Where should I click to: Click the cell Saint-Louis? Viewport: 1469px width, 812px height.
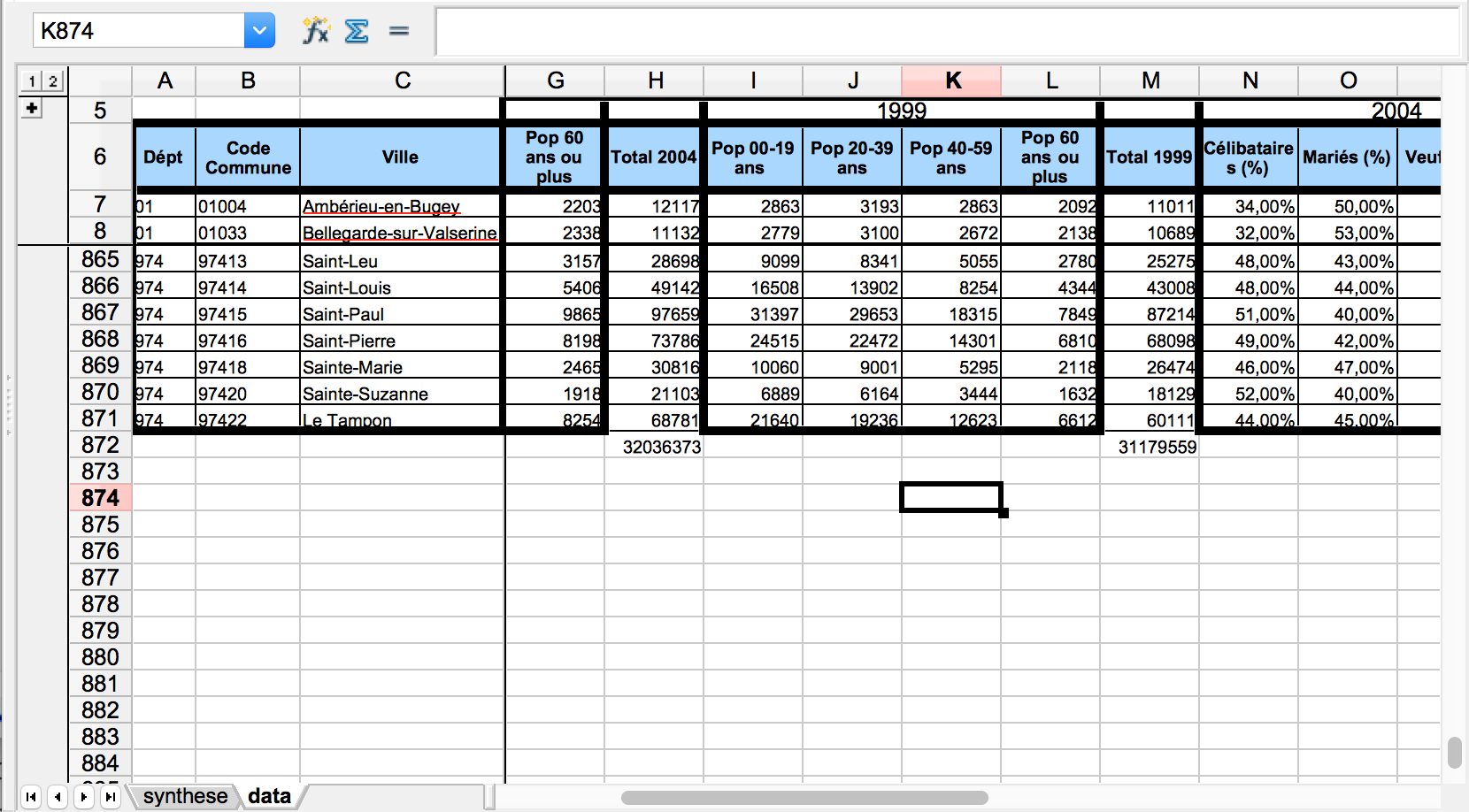coord(401,287)
